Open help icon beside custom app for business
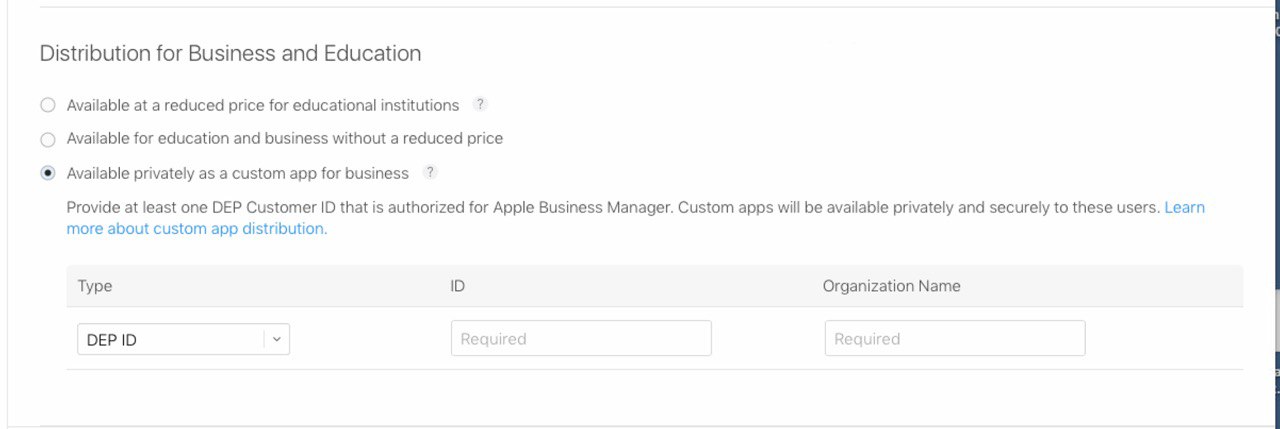This screenshot has width=1280, height=429. click(x=430, y=172)
